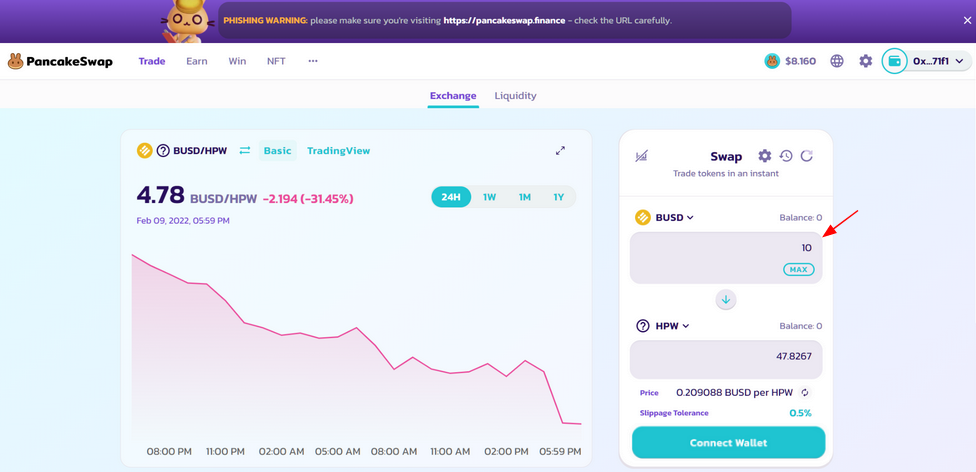Refresh the swap price icon
Screen dimensions: 976x472
807,156
